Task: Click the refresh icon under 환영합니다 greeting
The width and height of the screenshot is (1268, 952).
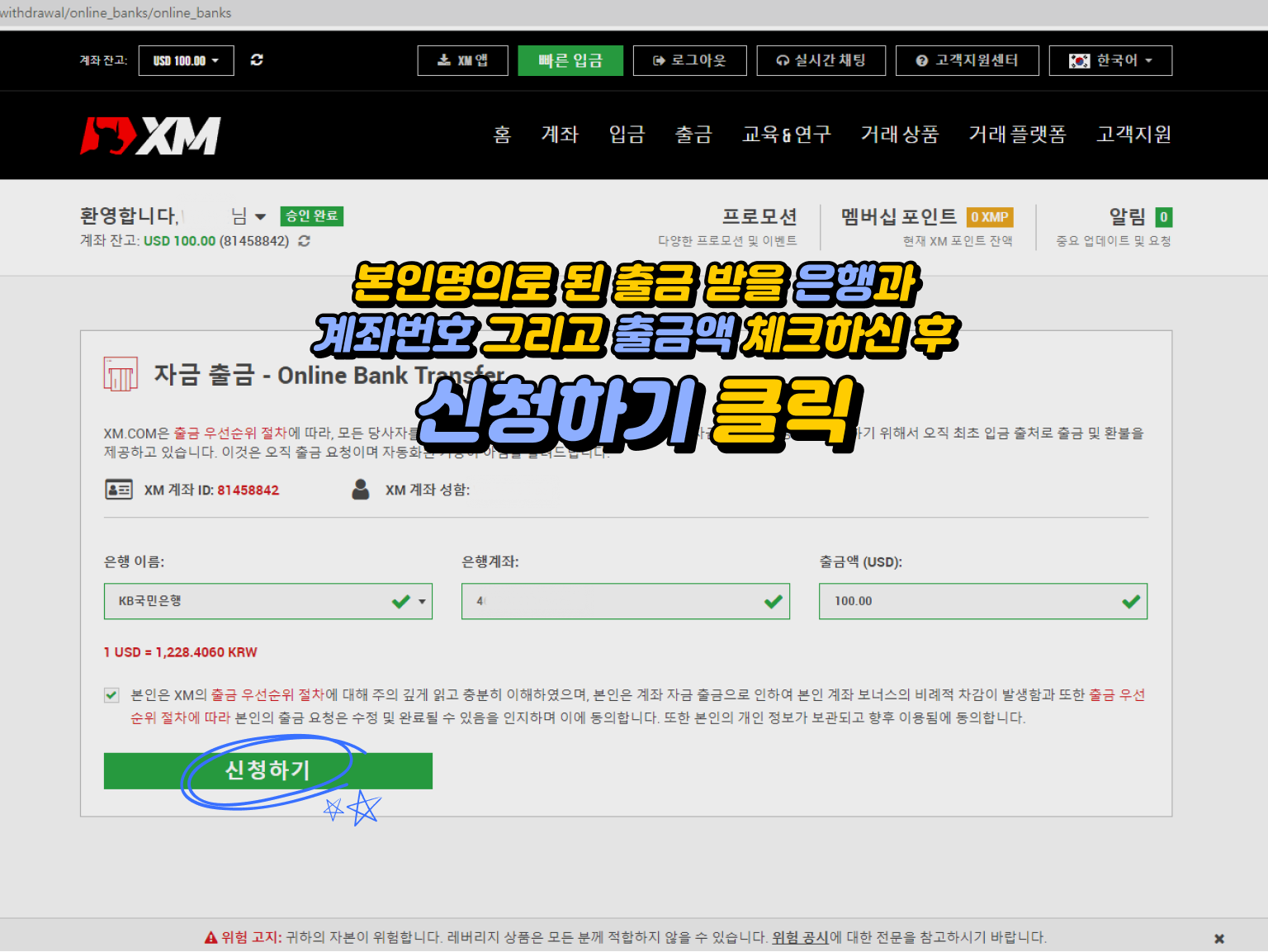Action: coord(304,241)
